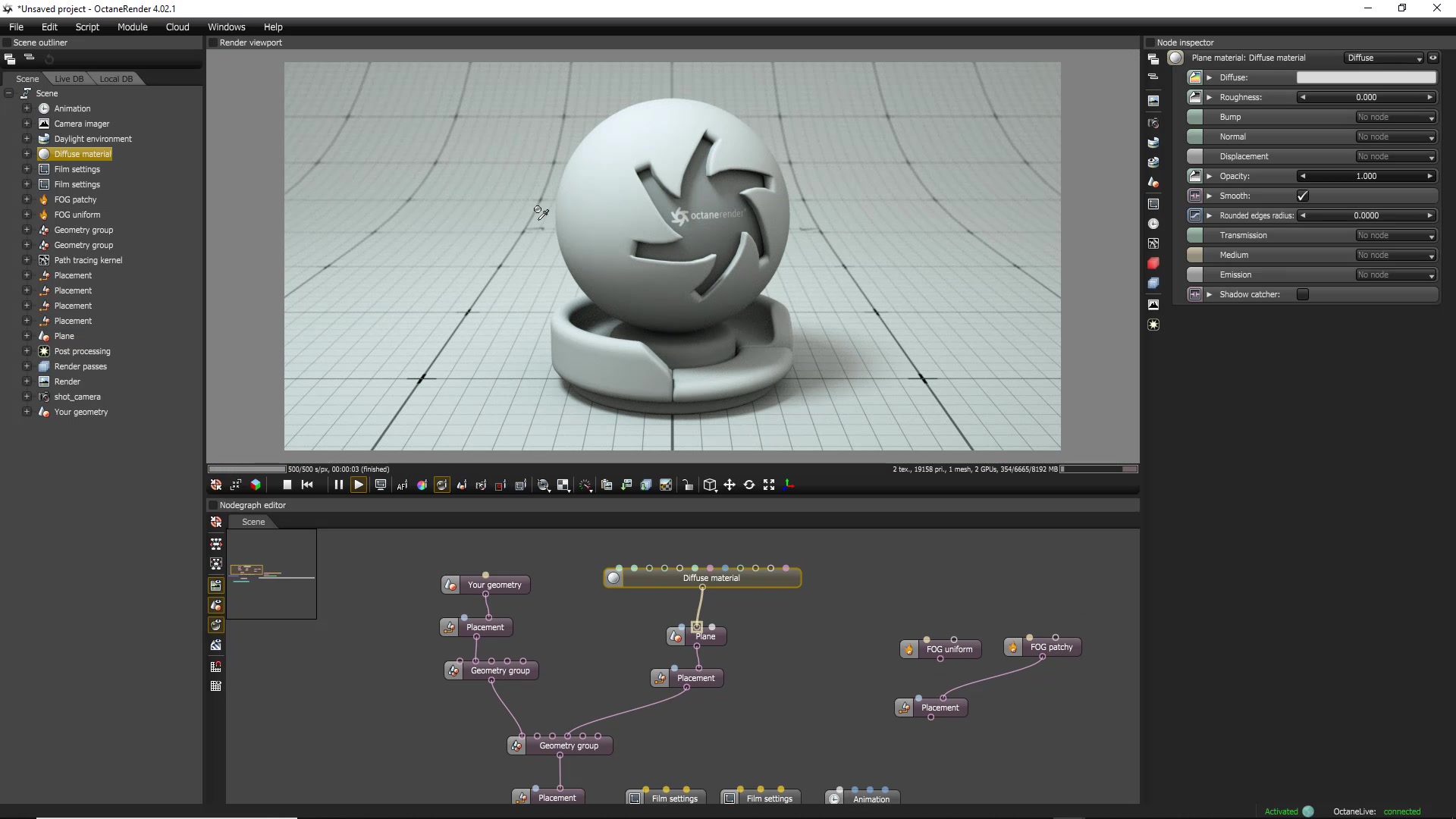Open the Module menu
The height and width of the screenshot is (819, 1456).
pyautogui.click(x=132, y=27)
